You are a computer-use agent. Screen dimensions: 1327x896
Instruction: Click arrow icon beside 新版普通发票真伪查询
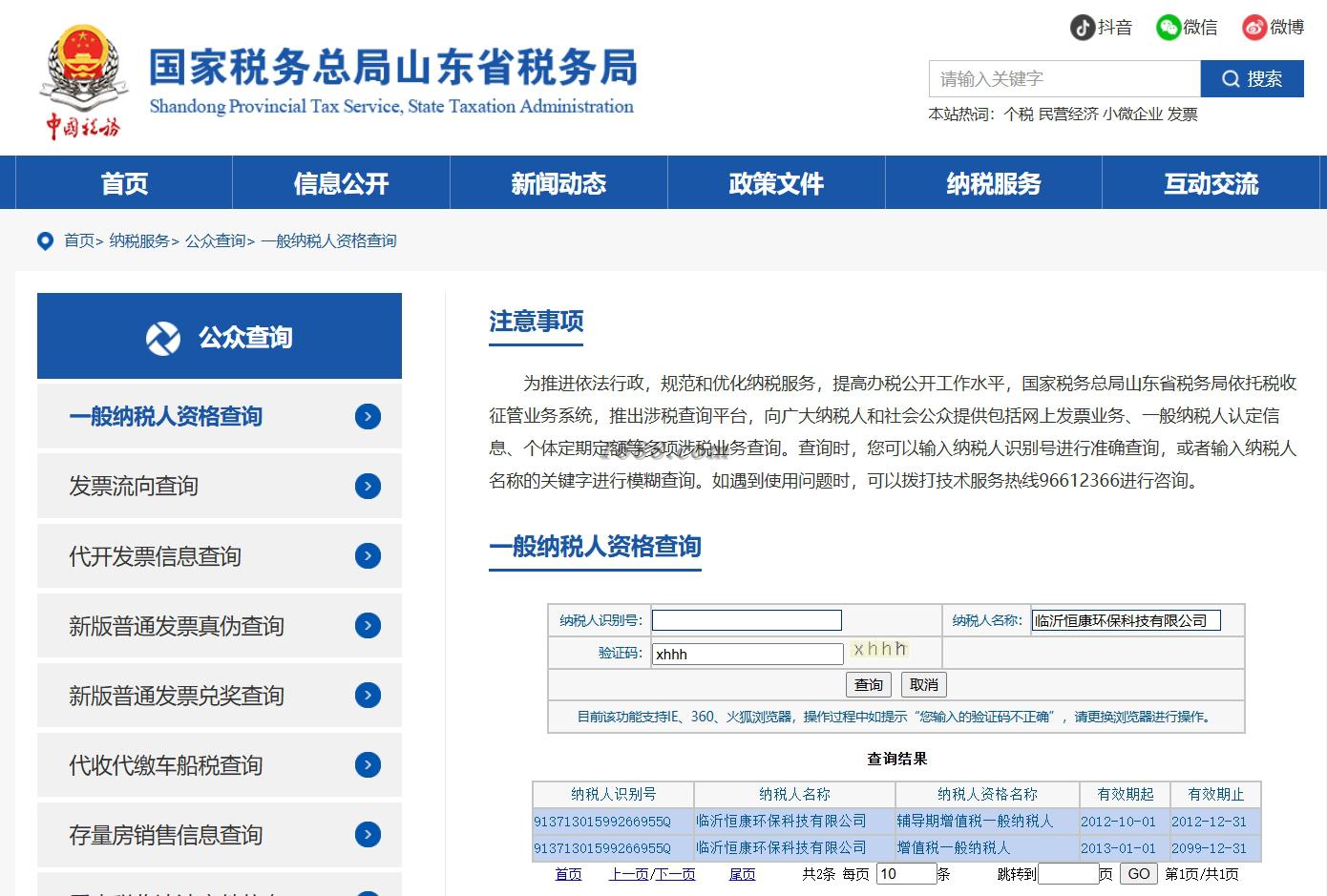[368, 625]
